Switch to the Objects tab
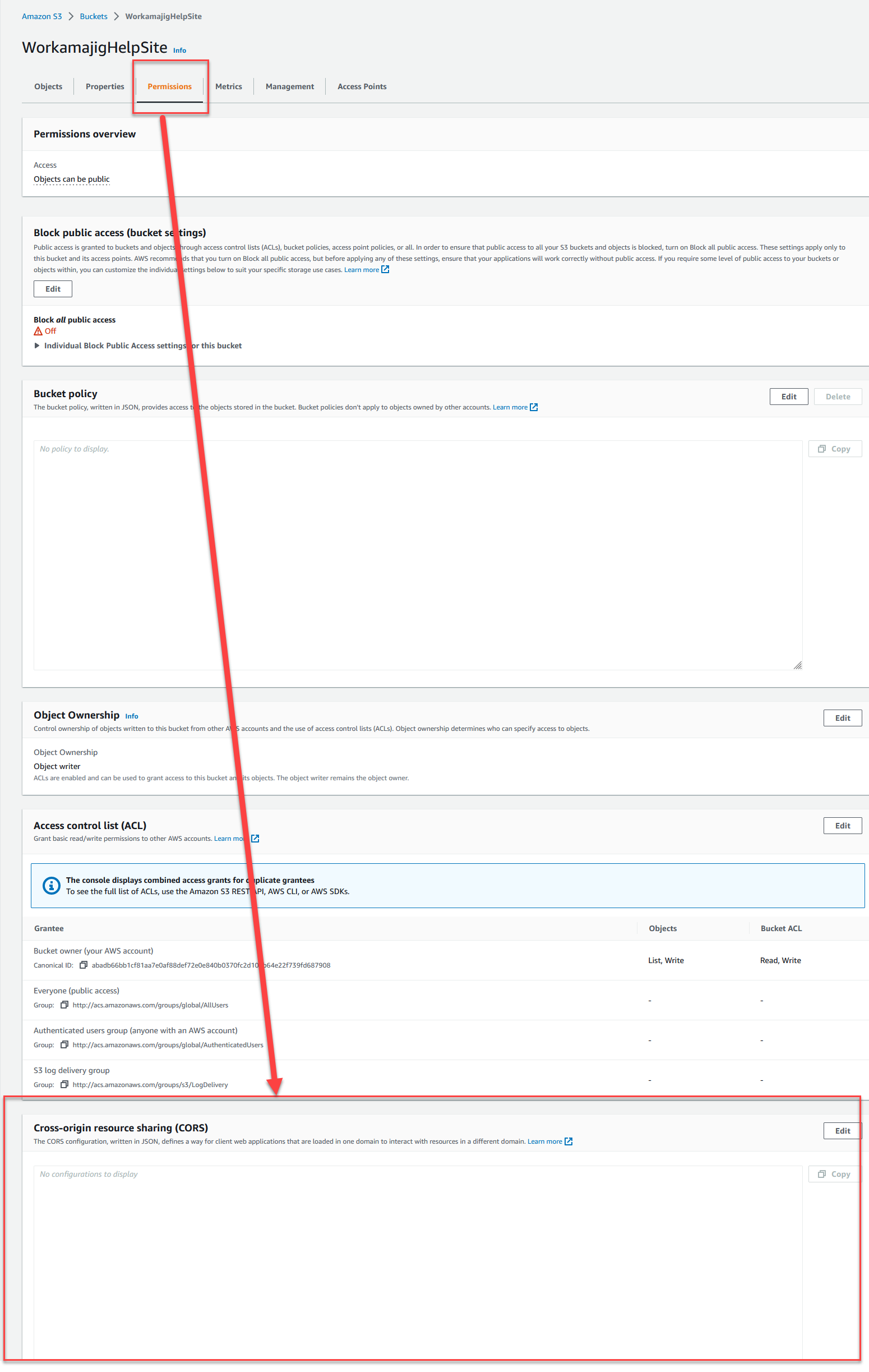869x1372 pixels. (48, 86)
